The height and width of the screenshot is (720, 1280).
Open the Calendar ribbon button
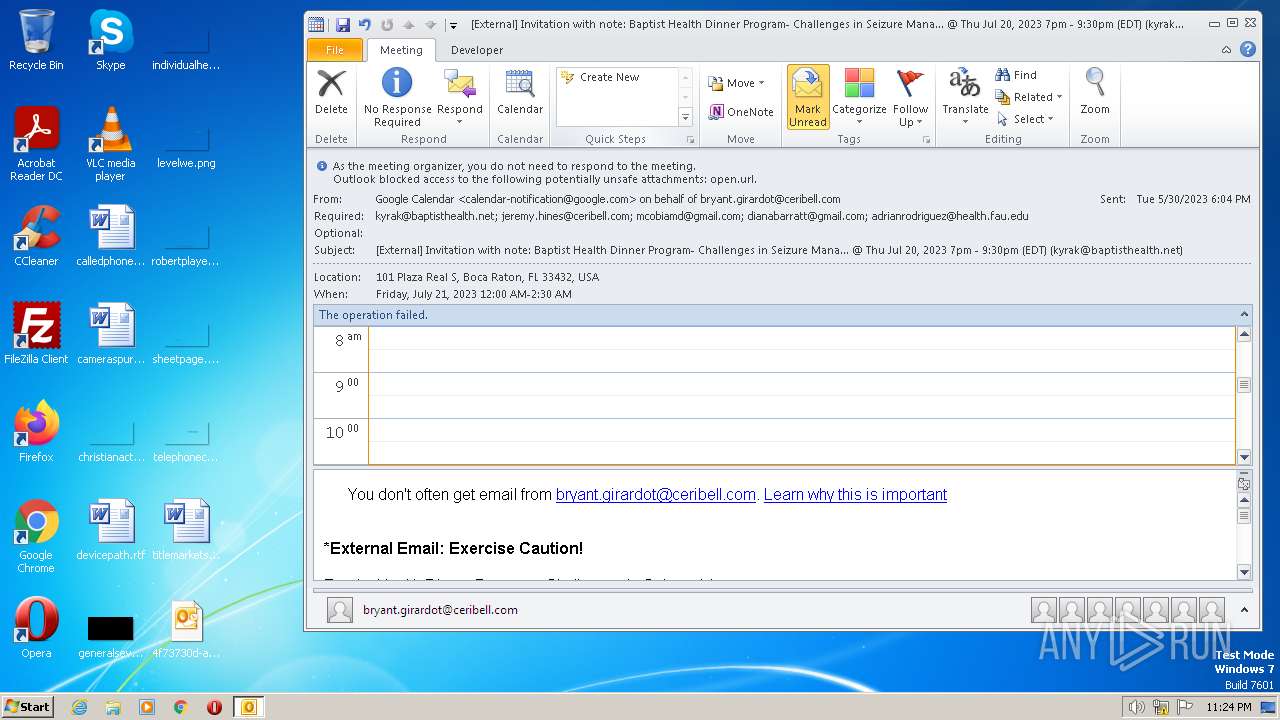point(520,92)
